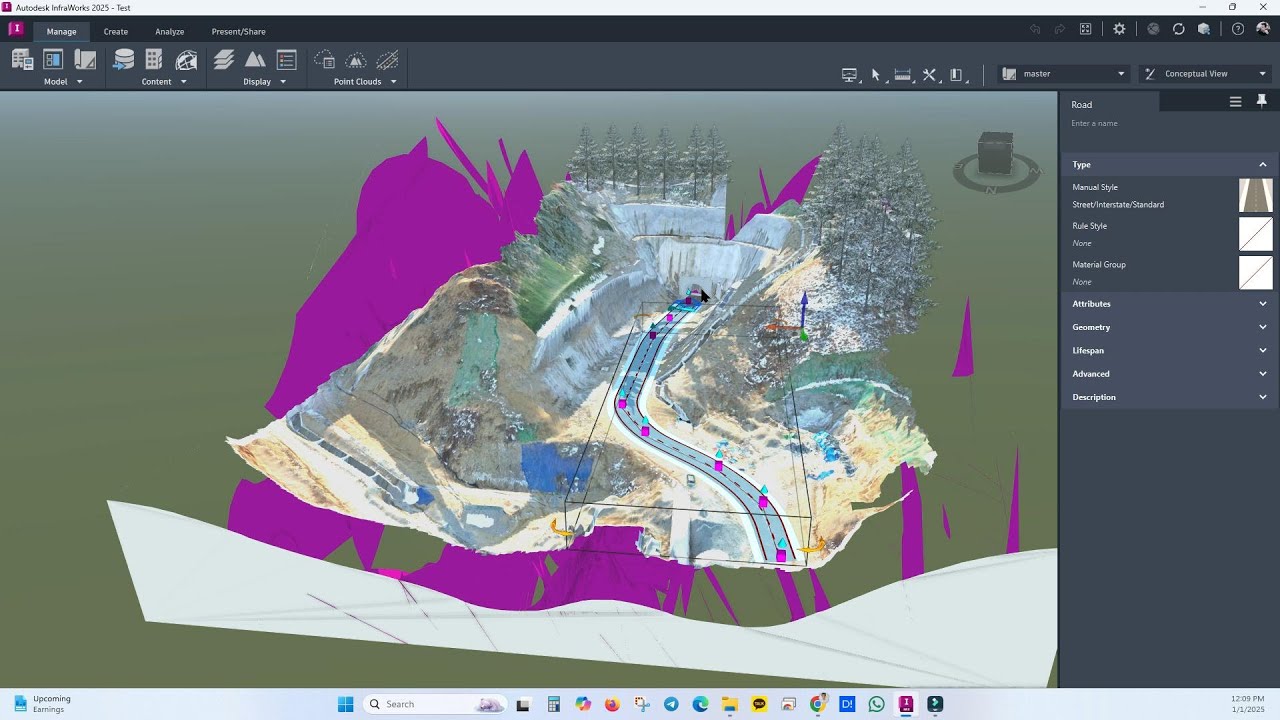Open the Proposals blueprint icon in Model group
The height and width of the screenshot is (720, 1280).
(x=85, y=60)
